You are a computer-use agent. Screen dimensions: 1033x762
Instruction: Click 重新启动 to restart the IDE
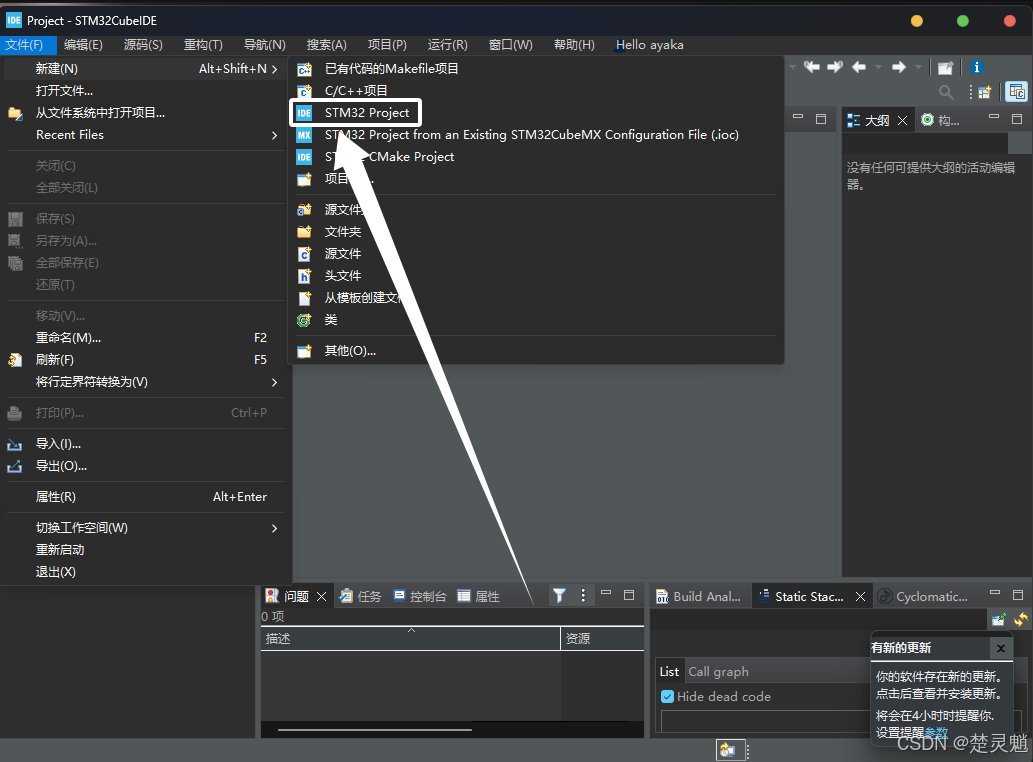[x=60, y=550]
